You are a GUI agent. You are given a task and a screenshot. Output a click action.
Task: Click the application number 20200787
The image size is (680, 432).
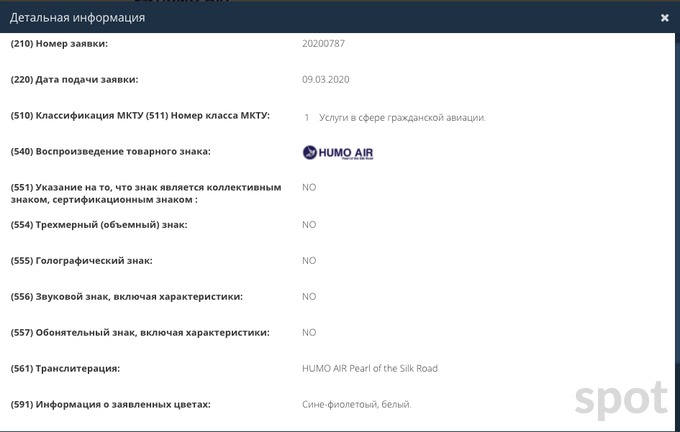[x=323, y=44]
